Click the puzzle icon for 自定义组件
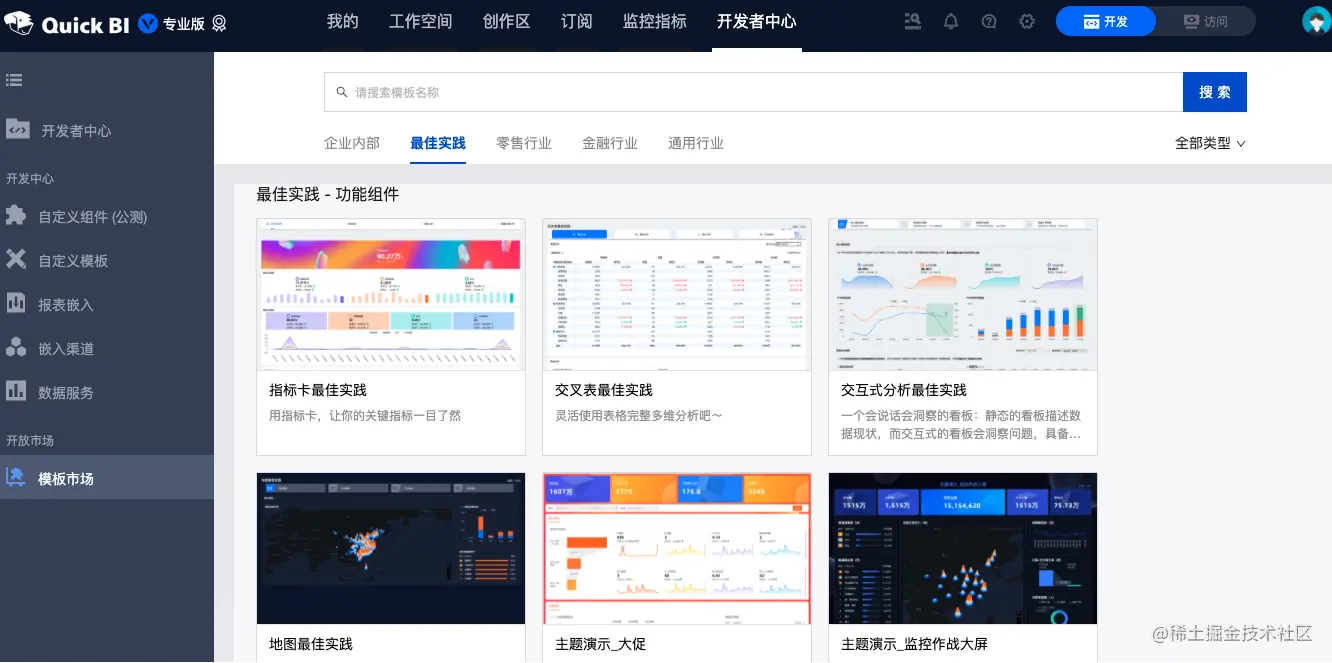This screenshot has height=663, width=1332. click(x=16, y=216)
